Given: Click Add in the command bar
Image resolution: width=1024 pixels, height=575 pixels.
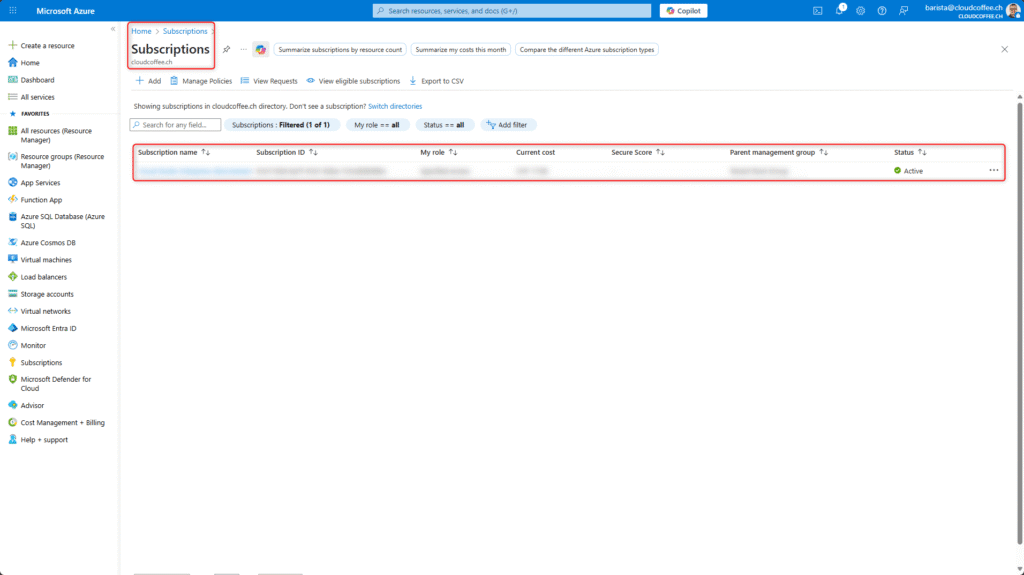Looking at the screenshot, I should point(148,81).
